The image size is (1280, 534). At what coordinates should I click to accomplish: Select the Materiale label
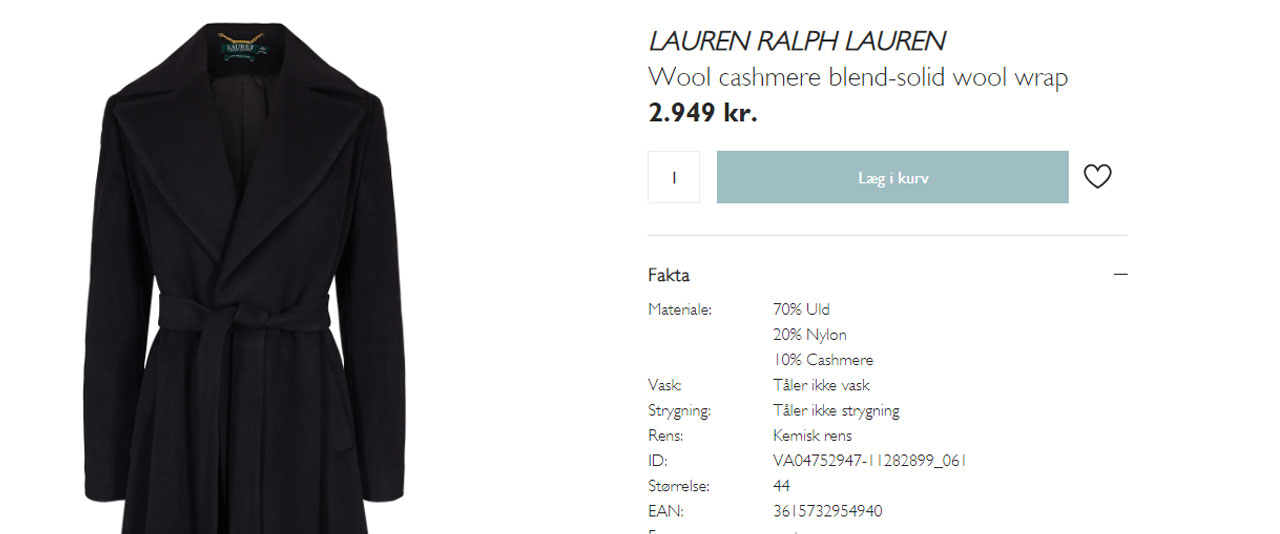[680, 310]
